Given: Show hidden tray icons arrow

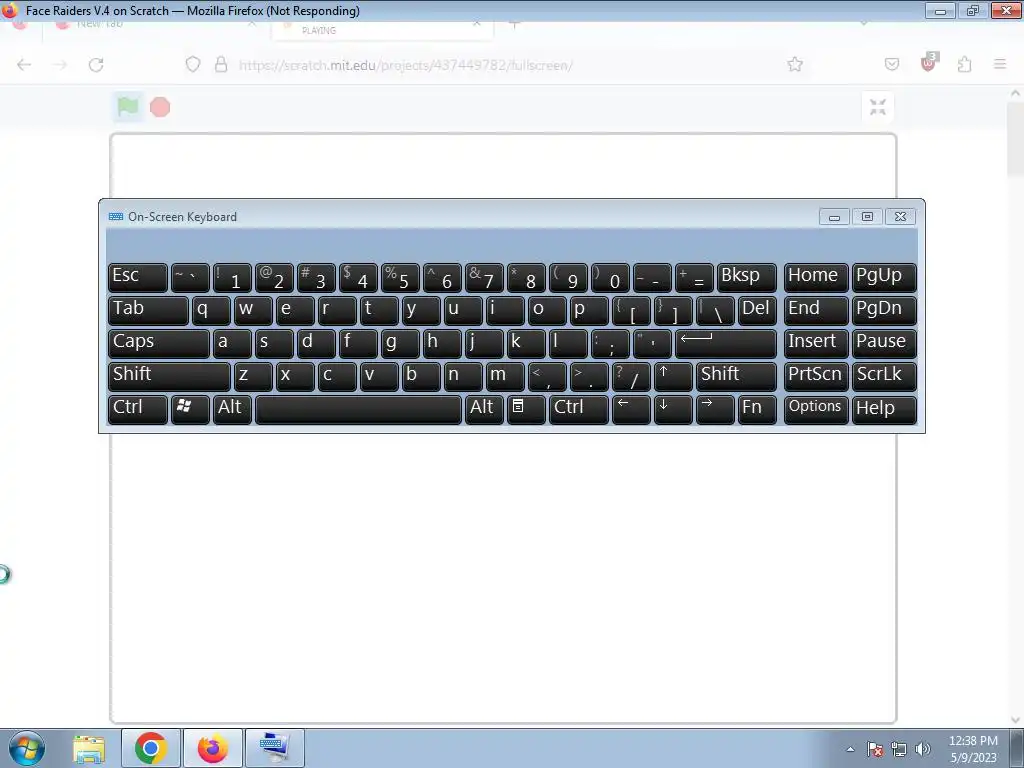Looking at the screenshot, I should tap(850, 750).
